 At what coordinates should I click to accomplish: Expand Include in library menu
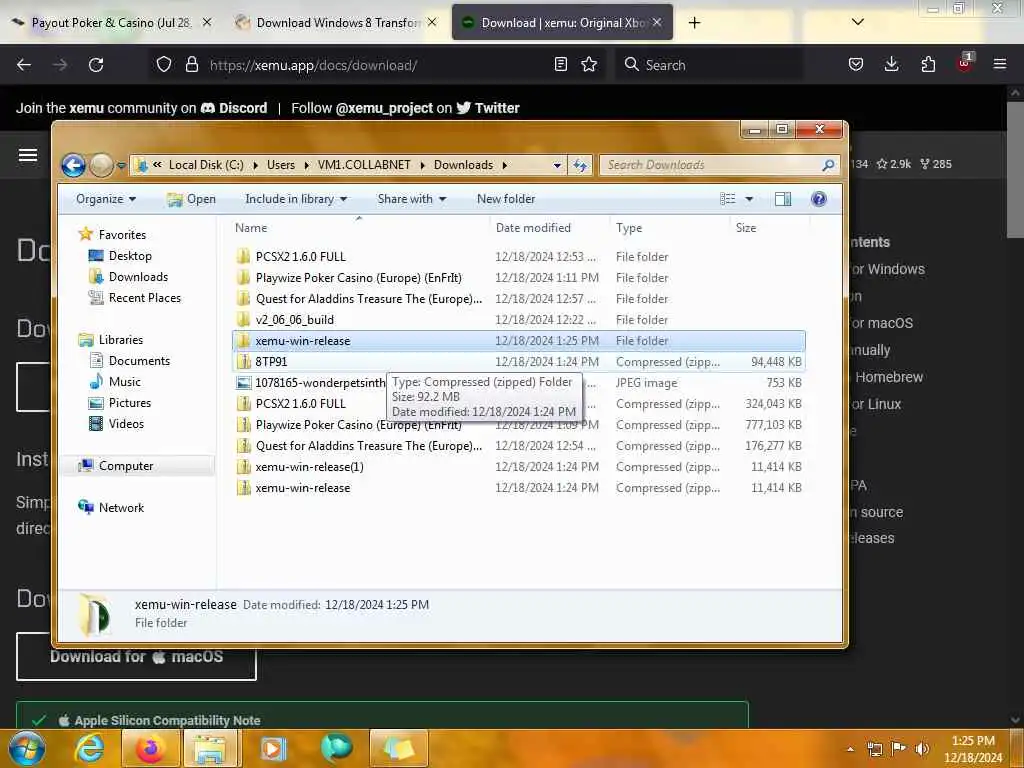click(296, 199)
